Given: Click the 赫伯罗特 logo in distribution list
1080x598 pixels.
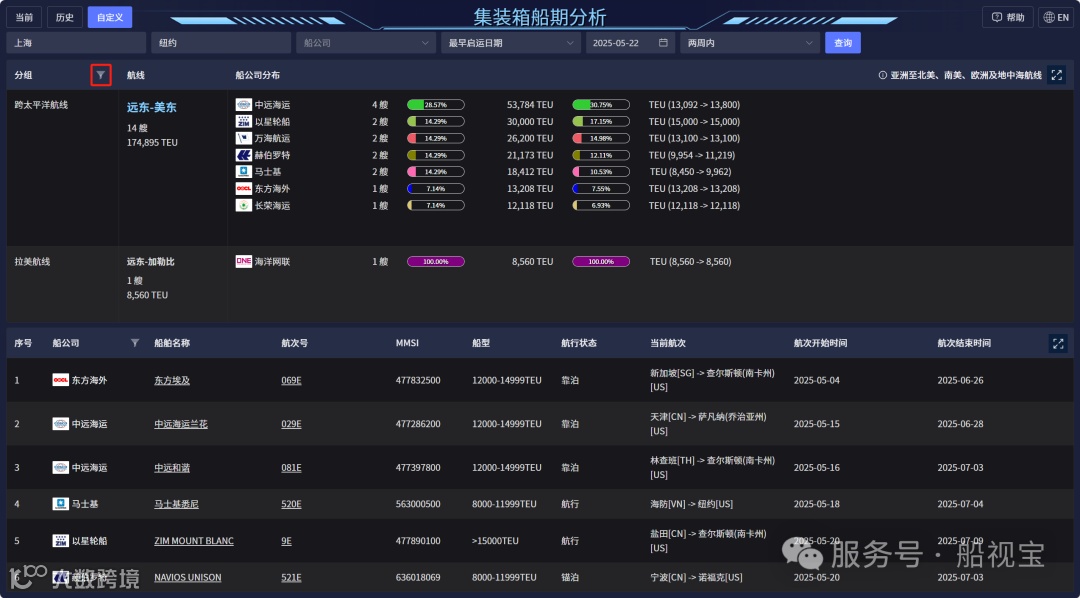Looking at the screenshot, I should tap(244, 155).
